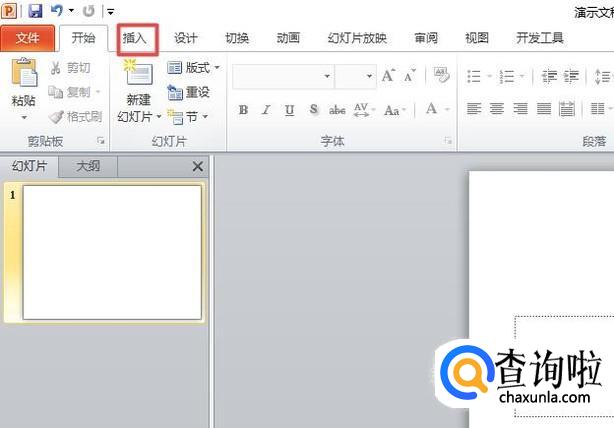Open the 版式 layout dropdown
Screen dimensions: 614x428
point(193,68)
